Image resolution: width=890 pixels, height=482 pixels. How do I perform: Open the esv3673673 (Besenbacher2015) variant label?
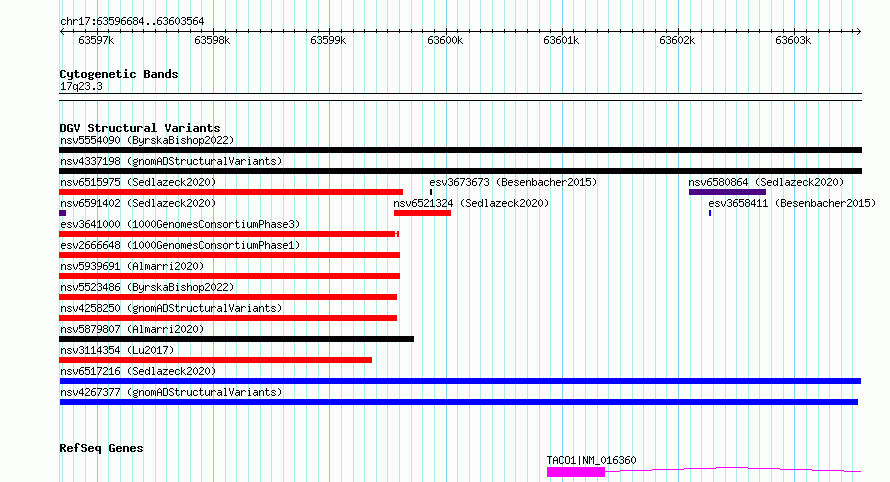513,182
